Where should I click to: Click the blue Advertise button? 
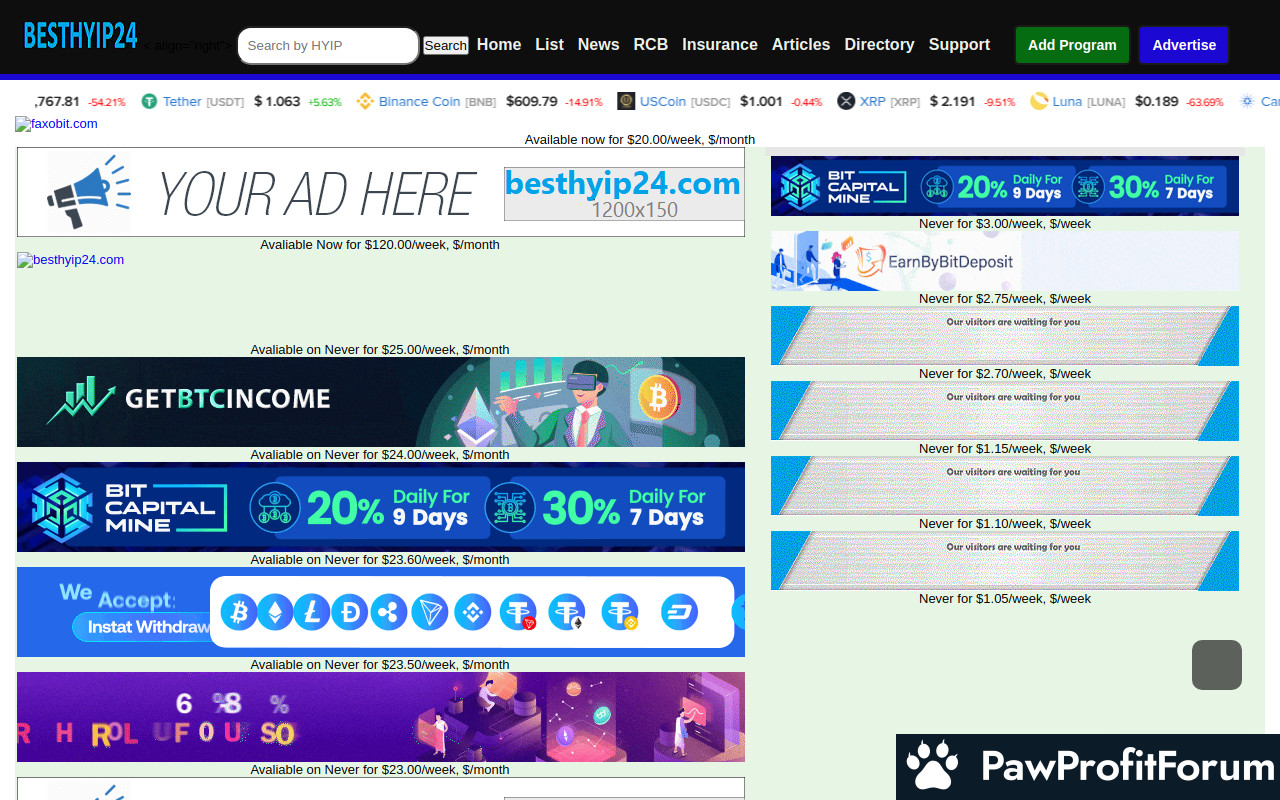coord(1184,45)
